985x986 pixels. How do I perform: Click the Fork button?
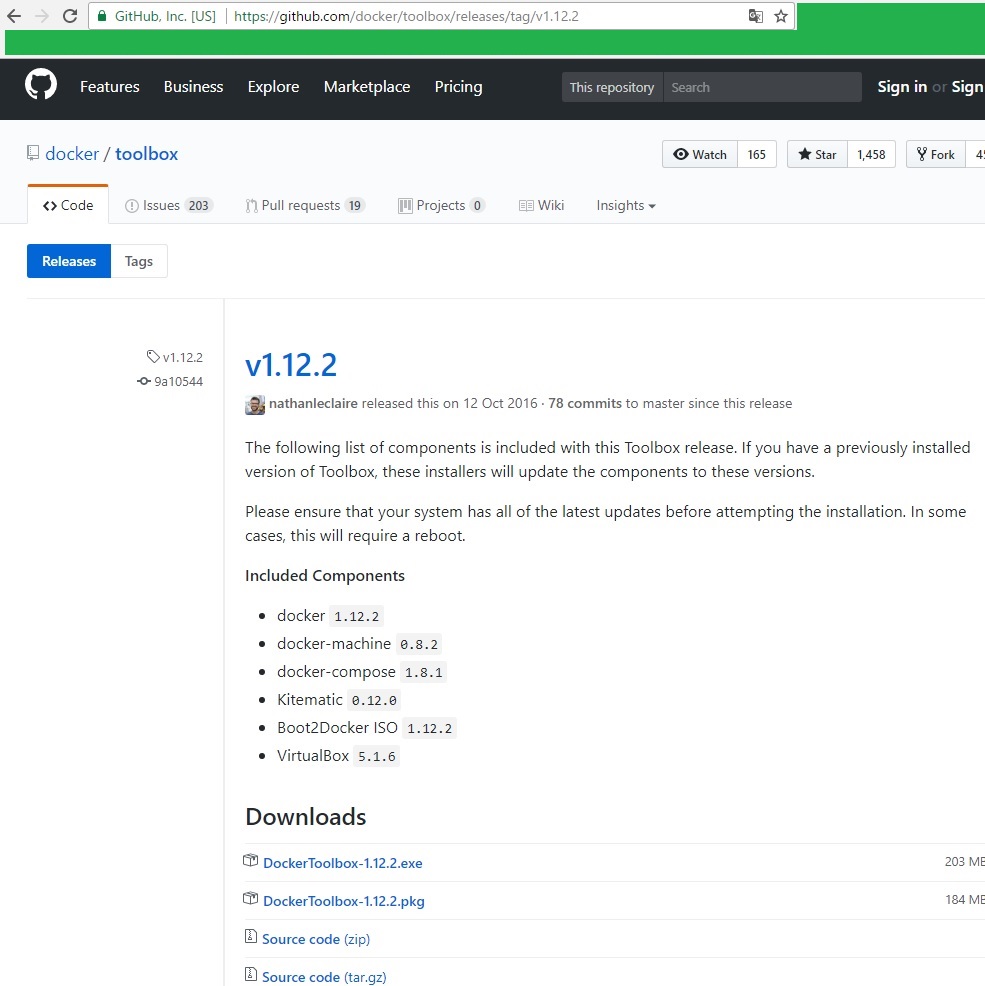coord(935,154)
